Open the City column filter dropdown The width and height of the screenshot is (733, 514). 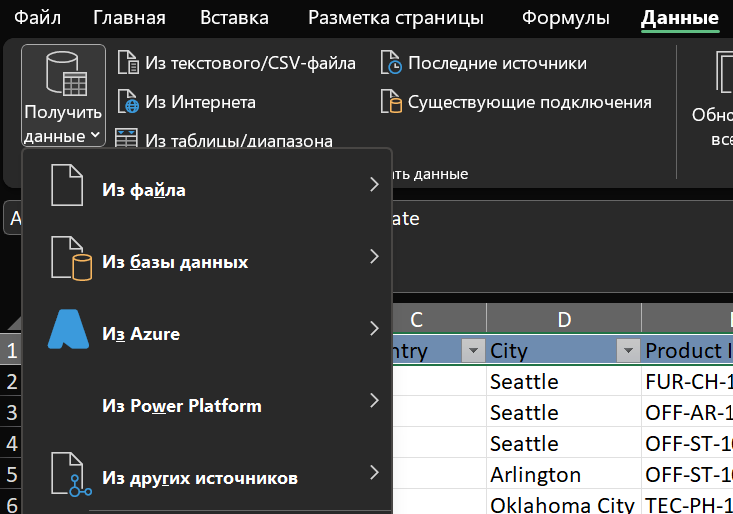click(627, 350)
